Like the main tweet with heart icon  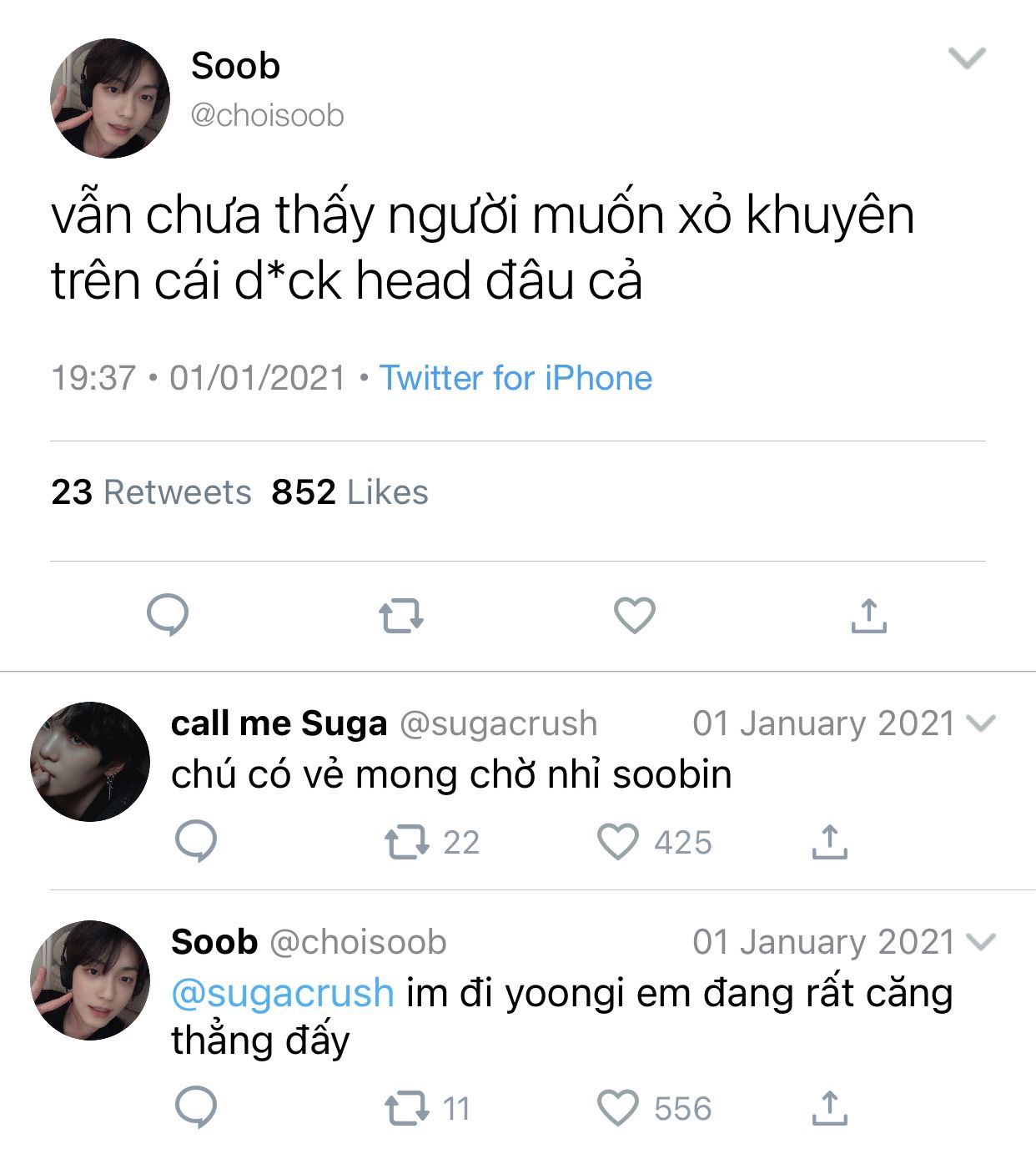[x=635, y=615]
